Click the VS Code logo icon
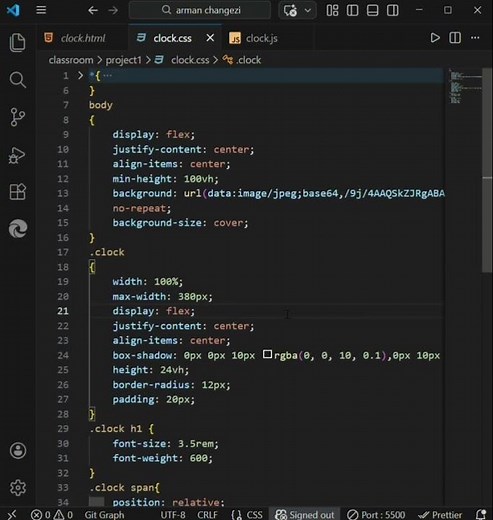Screen dimensions: 493x520 (x=13, y=10)
